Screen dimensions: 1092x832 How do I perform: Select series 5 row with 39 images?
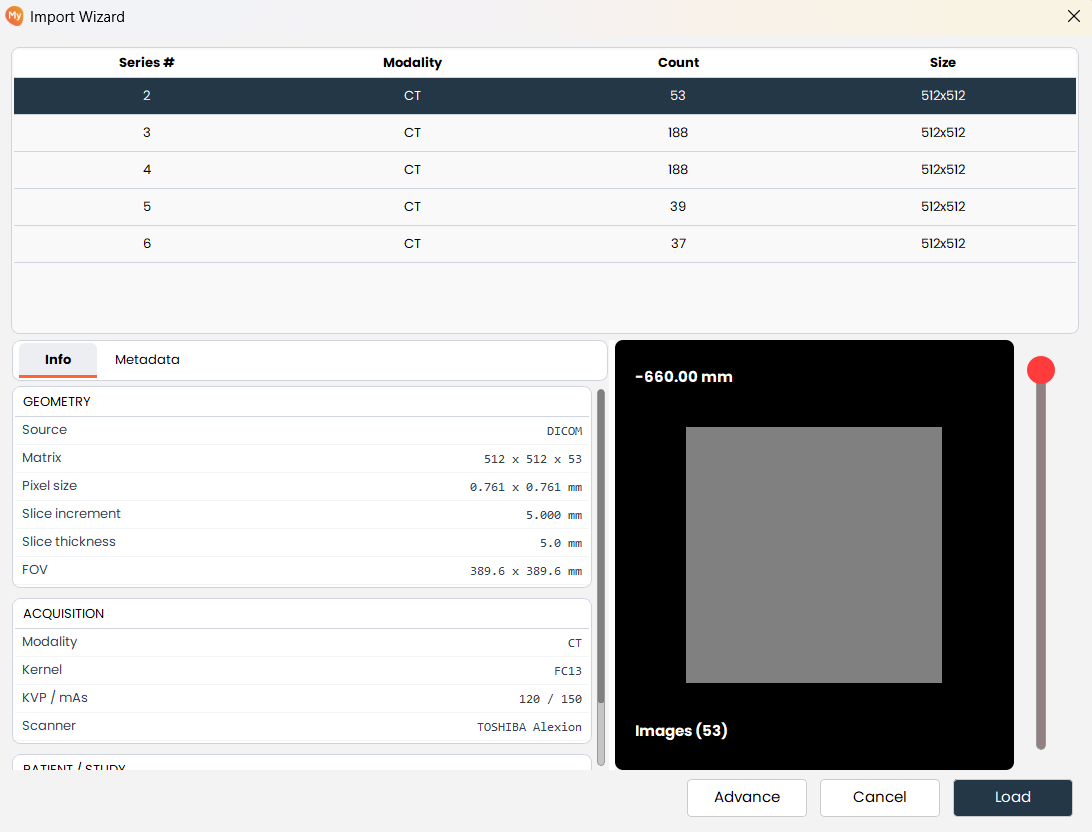545,206
